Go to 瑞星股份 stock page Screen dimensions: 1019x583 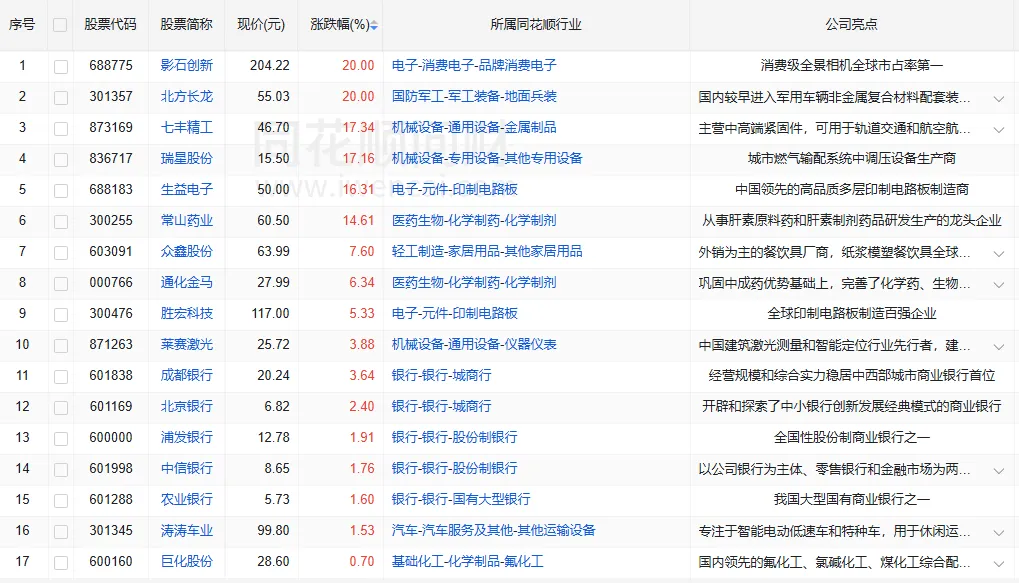(187, 159)
